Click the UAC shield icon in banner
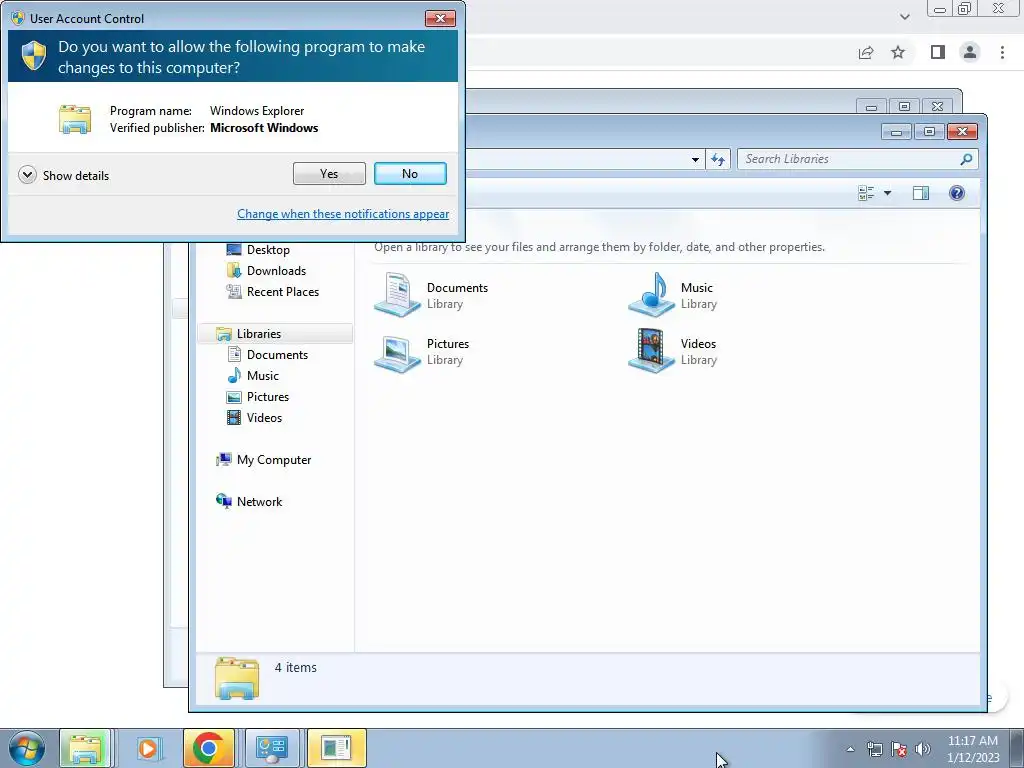 (x=34, y=56)
